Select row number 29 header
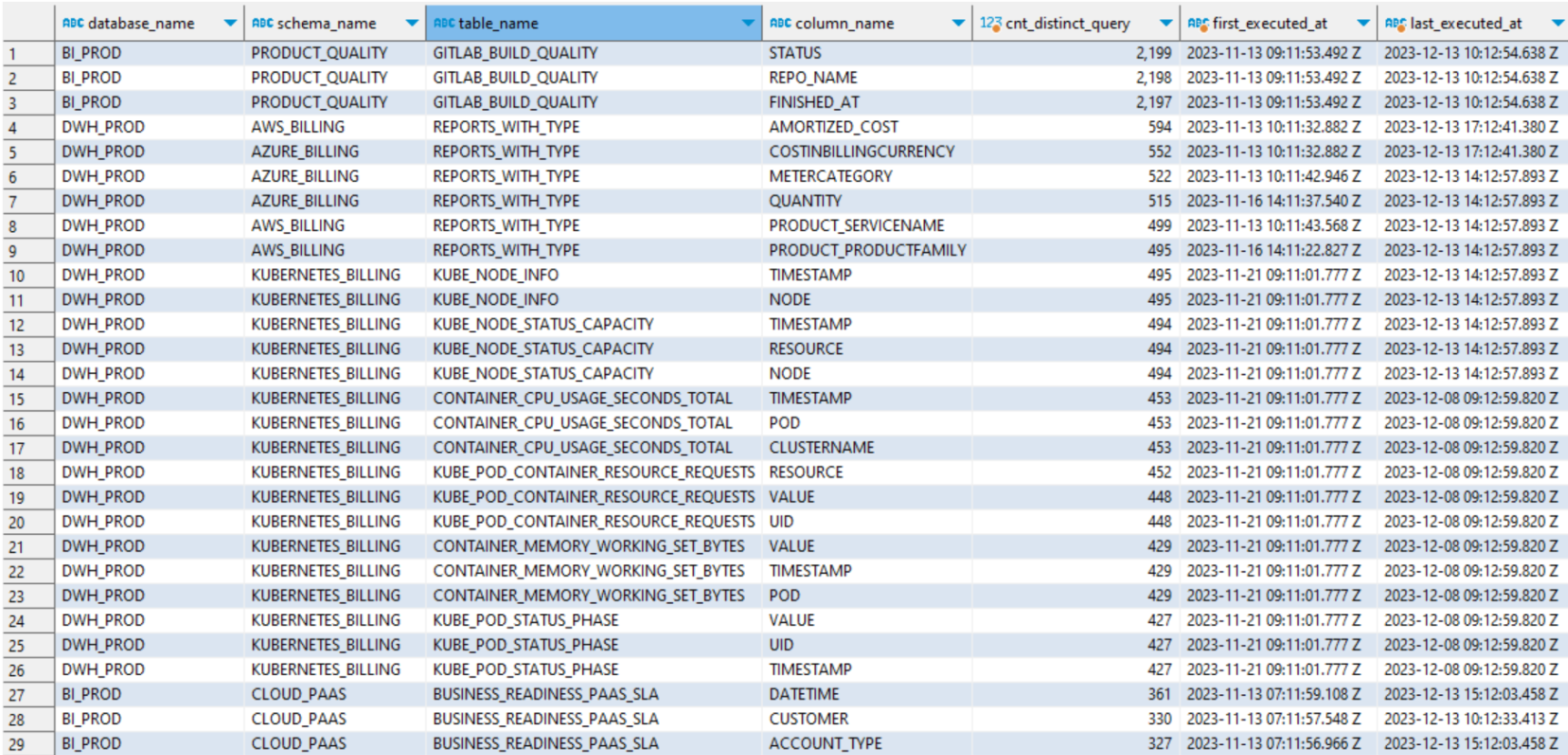Image resolution: width=1568 pixels, height=755 pixels. (27, 744)
